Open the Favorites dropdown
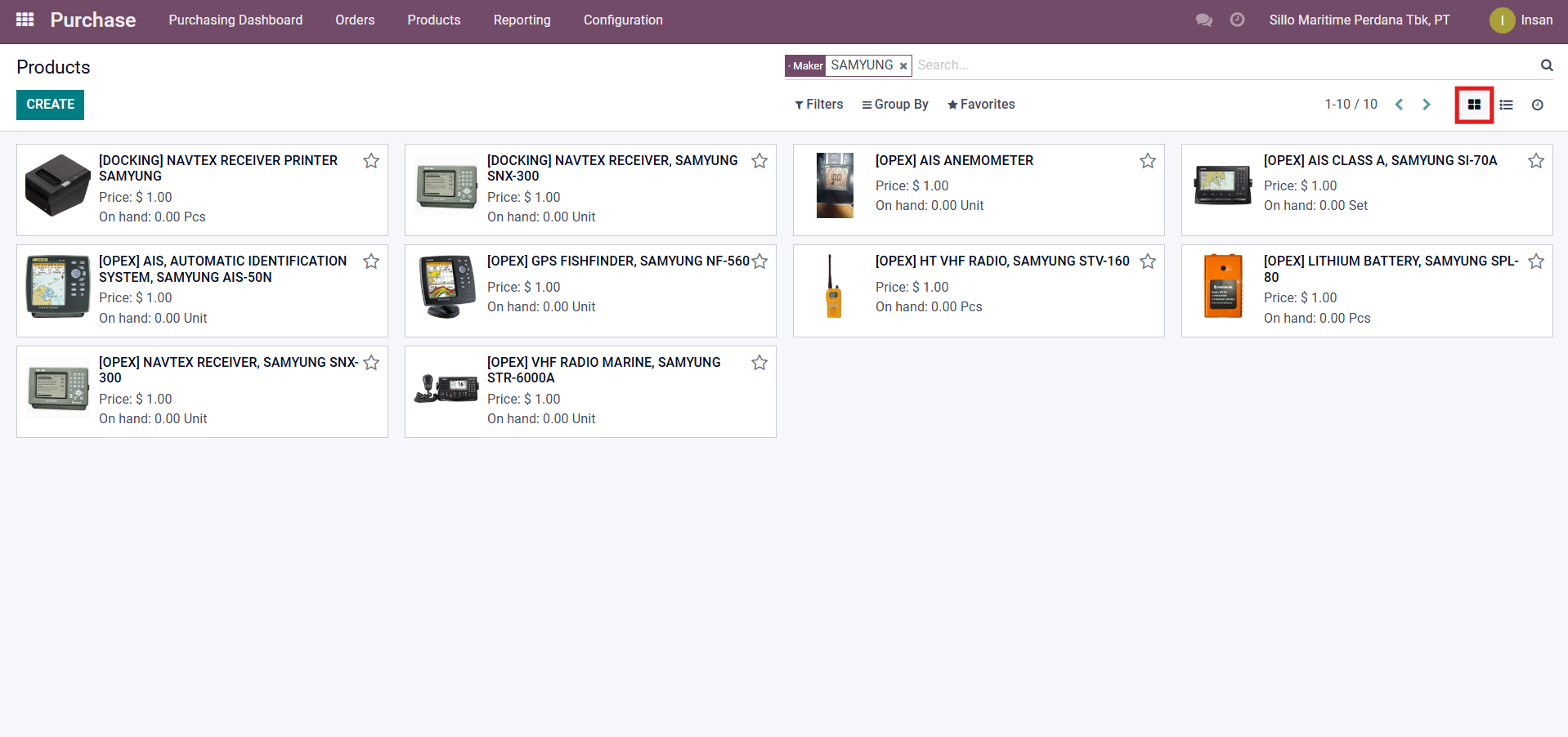 tap(980, 105)
